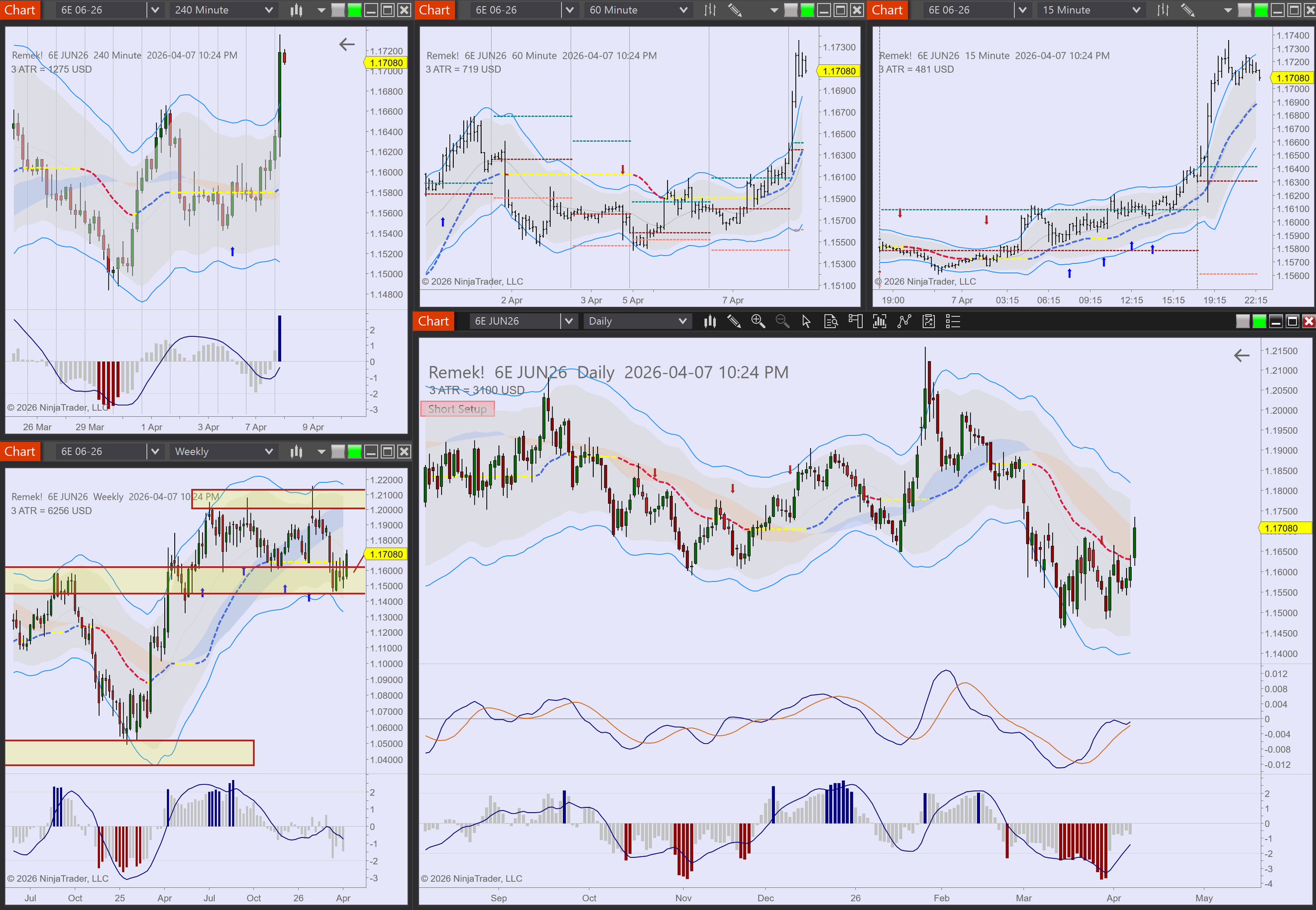Open the Data Box icon in Daily chart
Image resolution: width=1316 pixels, height=910 pixels.
pyautogui.click(x=831, y=321)
